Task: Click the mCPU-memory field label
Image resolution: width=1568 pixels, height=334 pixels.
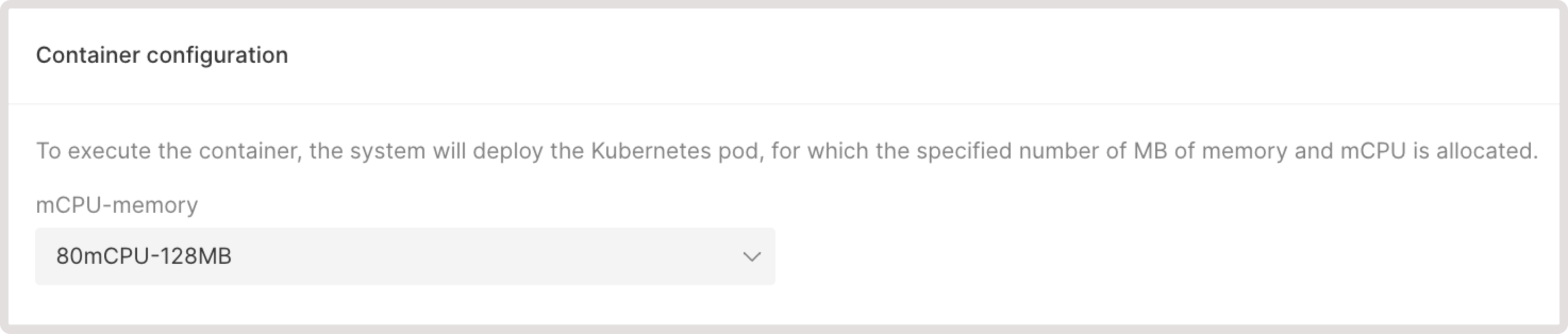Action: click(117, 205)
